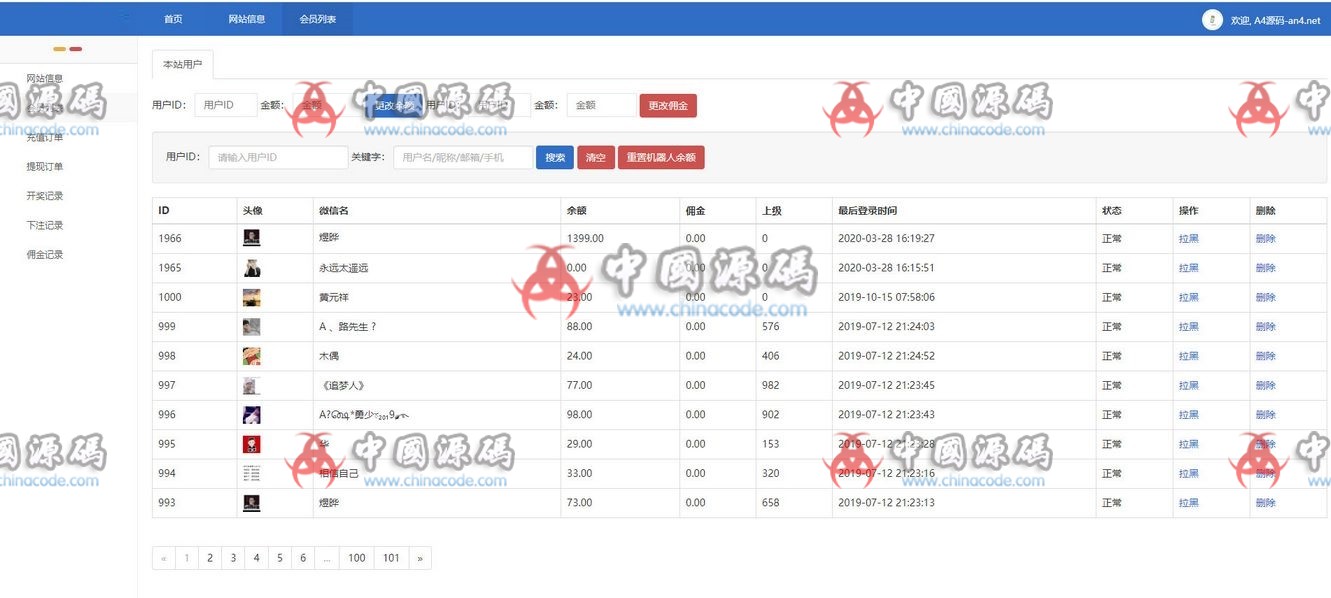Screen dimensions: 1331x598
Task: Click 删除 for user 998 木偶
Action: (1266, 356)
